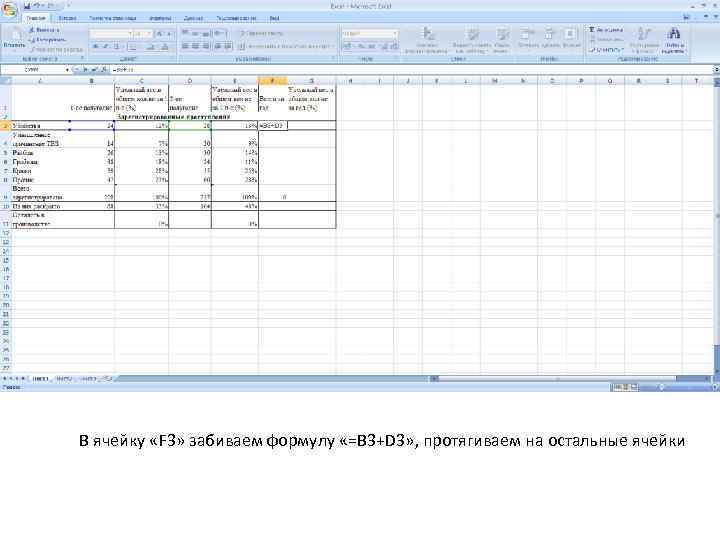Click Merge and Center button
720x540 pixels.
point(285,46)
